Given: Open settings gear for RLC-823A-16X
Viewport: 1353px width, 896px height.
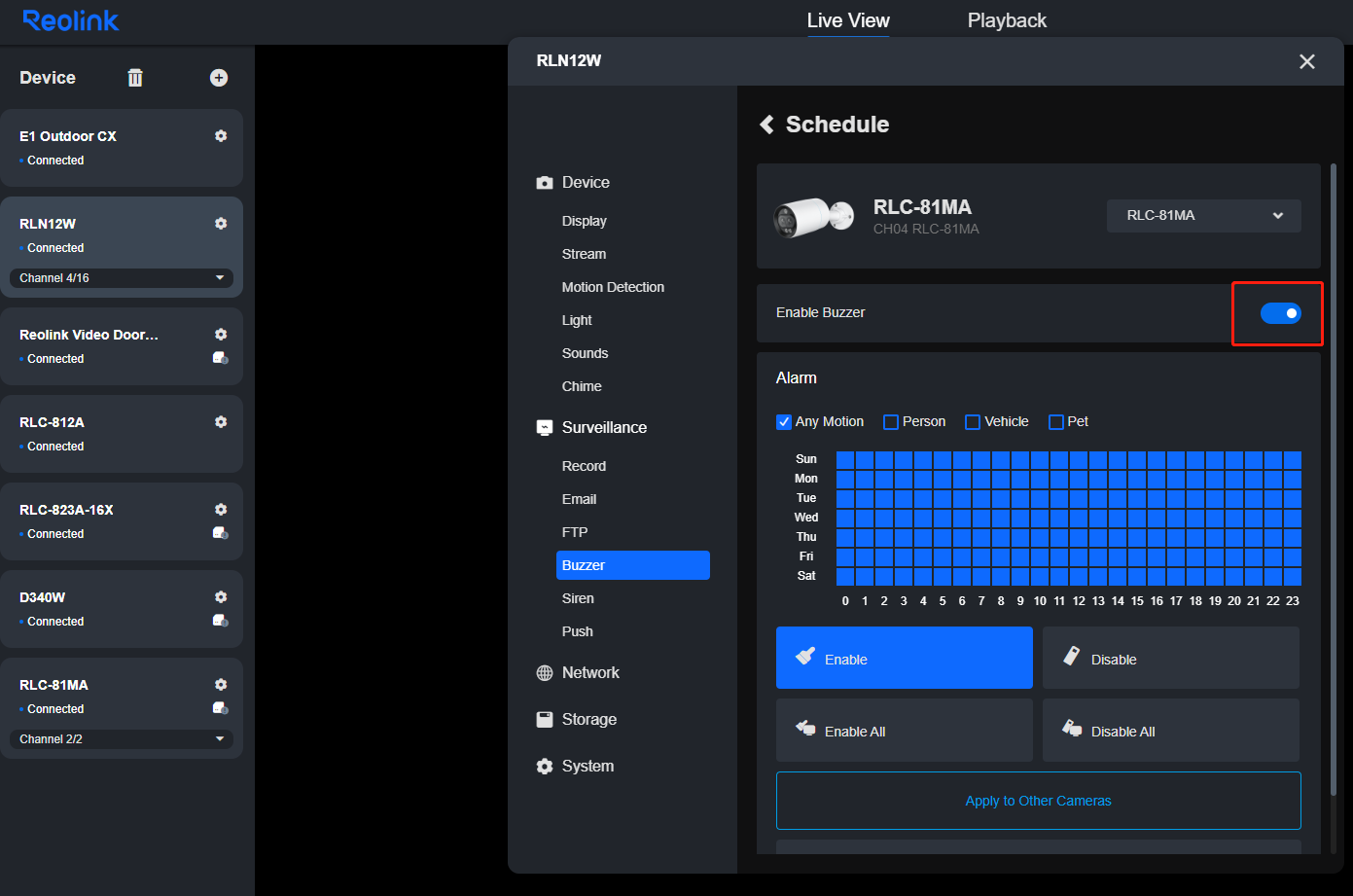Looking at the screenshot, I should tap(221, 510).
